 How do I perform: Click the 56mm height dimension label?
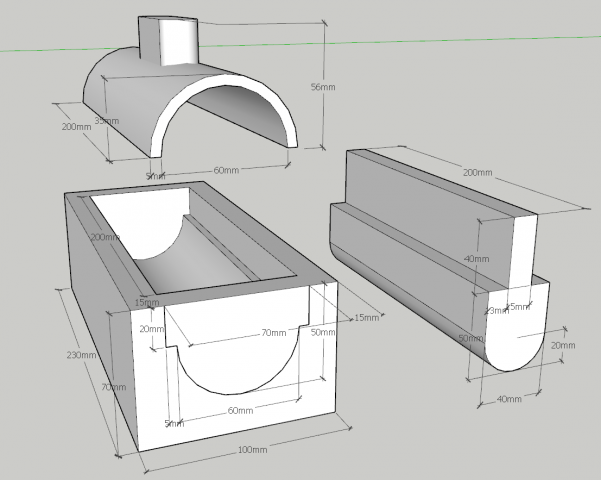pyautogui.click(x=323, y=87)
